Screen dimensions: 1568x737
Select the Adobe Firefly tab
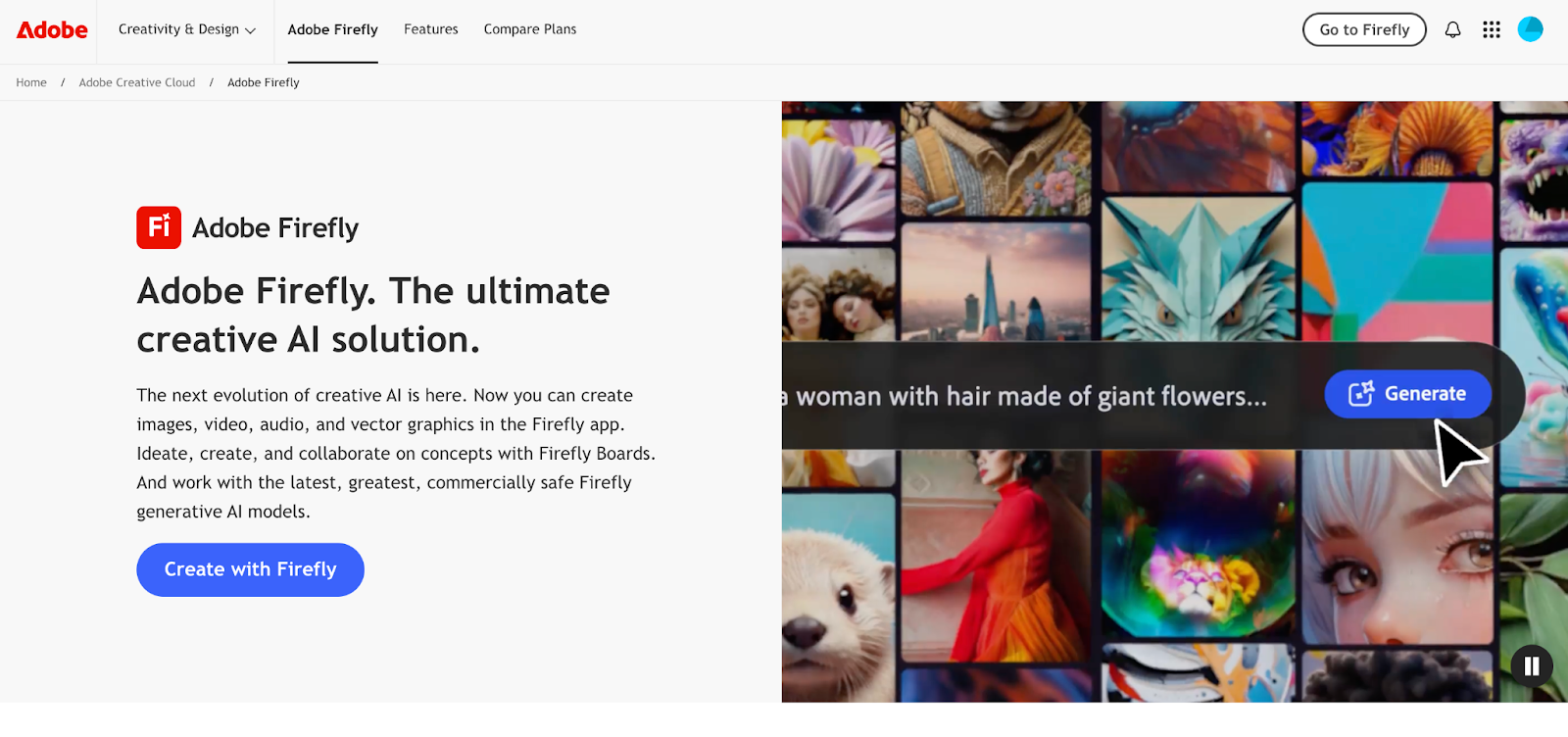point(333,29)
